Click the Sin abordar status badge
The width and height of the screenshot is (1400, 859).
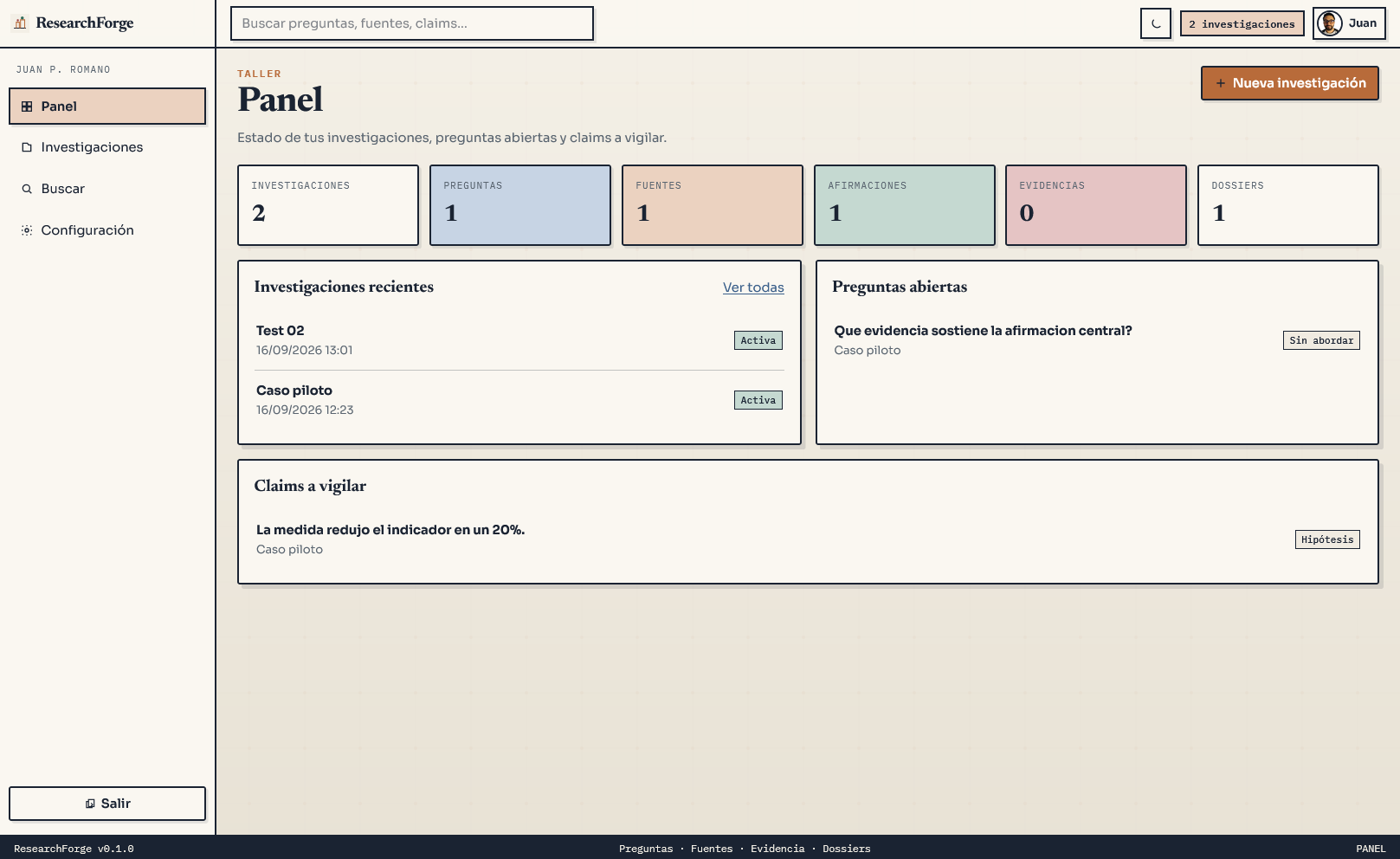tap(1321, 340)
